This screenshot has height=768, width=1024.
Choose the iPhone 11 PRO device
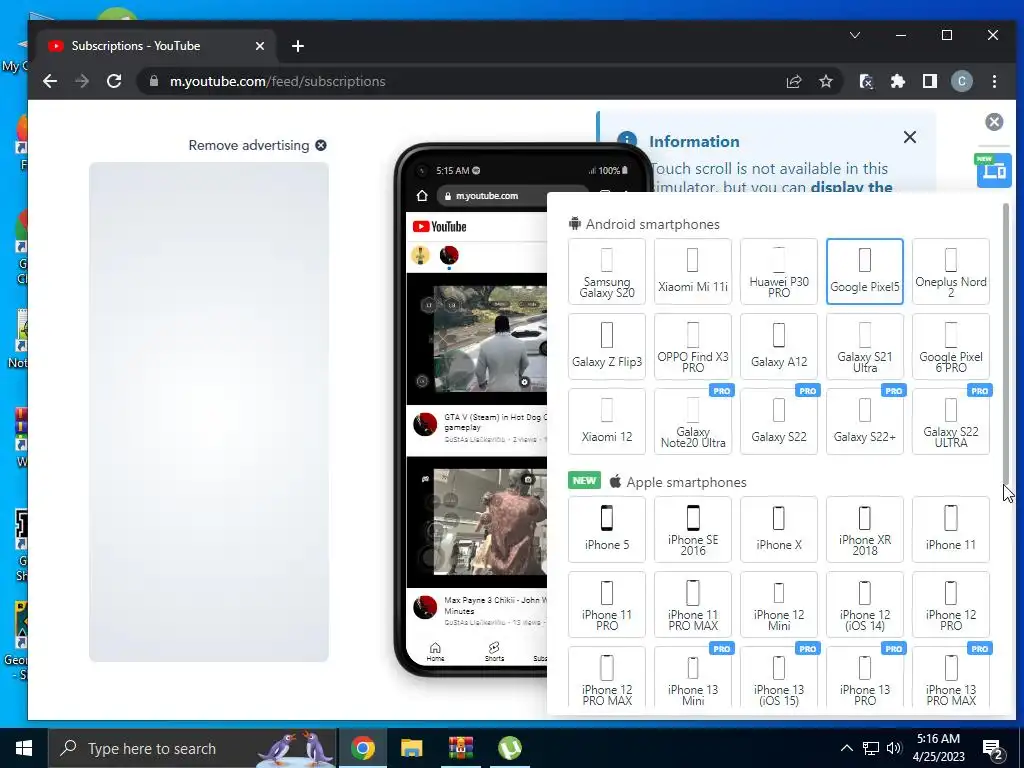[607, 605]
